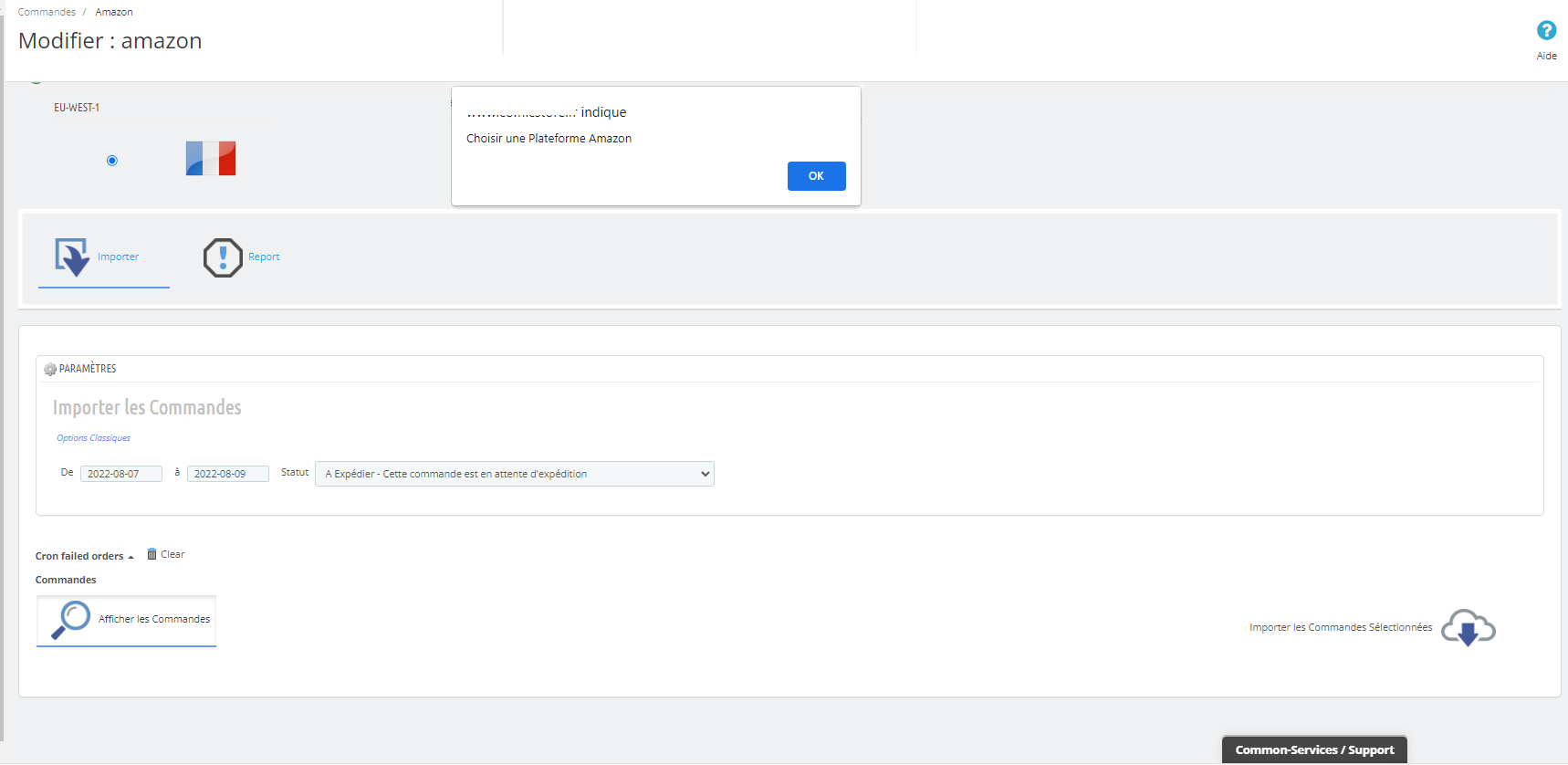Switch to the Report tab label
Image resolution: width=1568 pixels, height=765 pixels.
point(264,257)
